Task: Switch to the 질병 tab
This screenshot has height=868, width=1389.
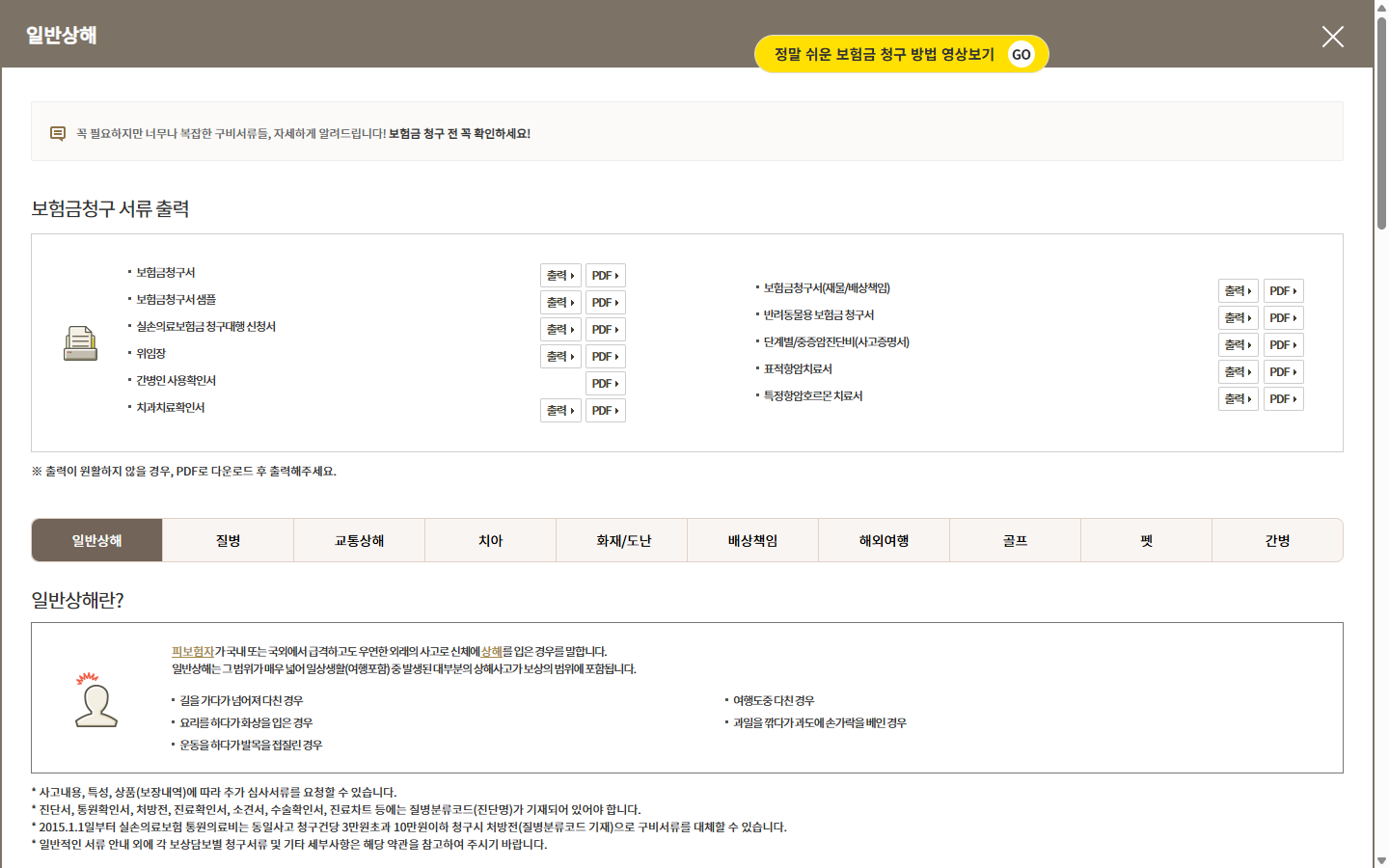Action: tap(228, 540)
